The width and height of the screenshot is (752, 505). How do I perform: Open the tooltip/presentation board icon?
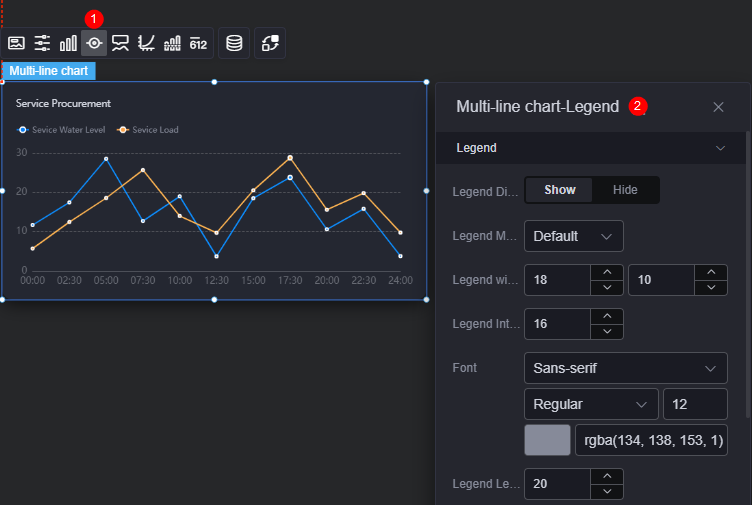pyautogui.click(x=120, y=43)
